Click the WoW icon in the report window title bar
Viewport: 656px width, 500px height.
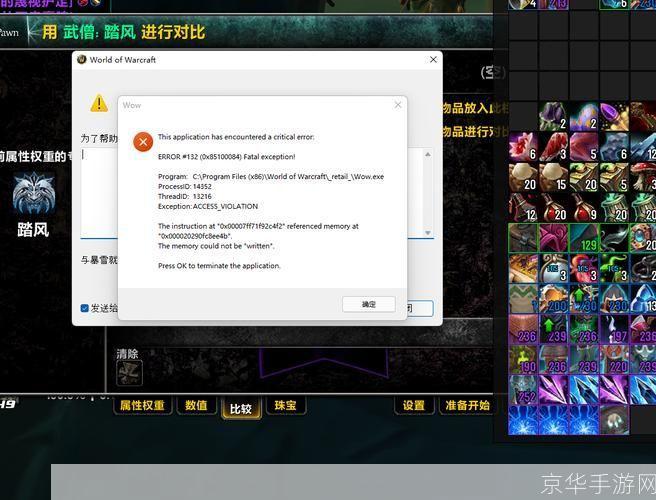pyautogui.click(x=82, y=59)
